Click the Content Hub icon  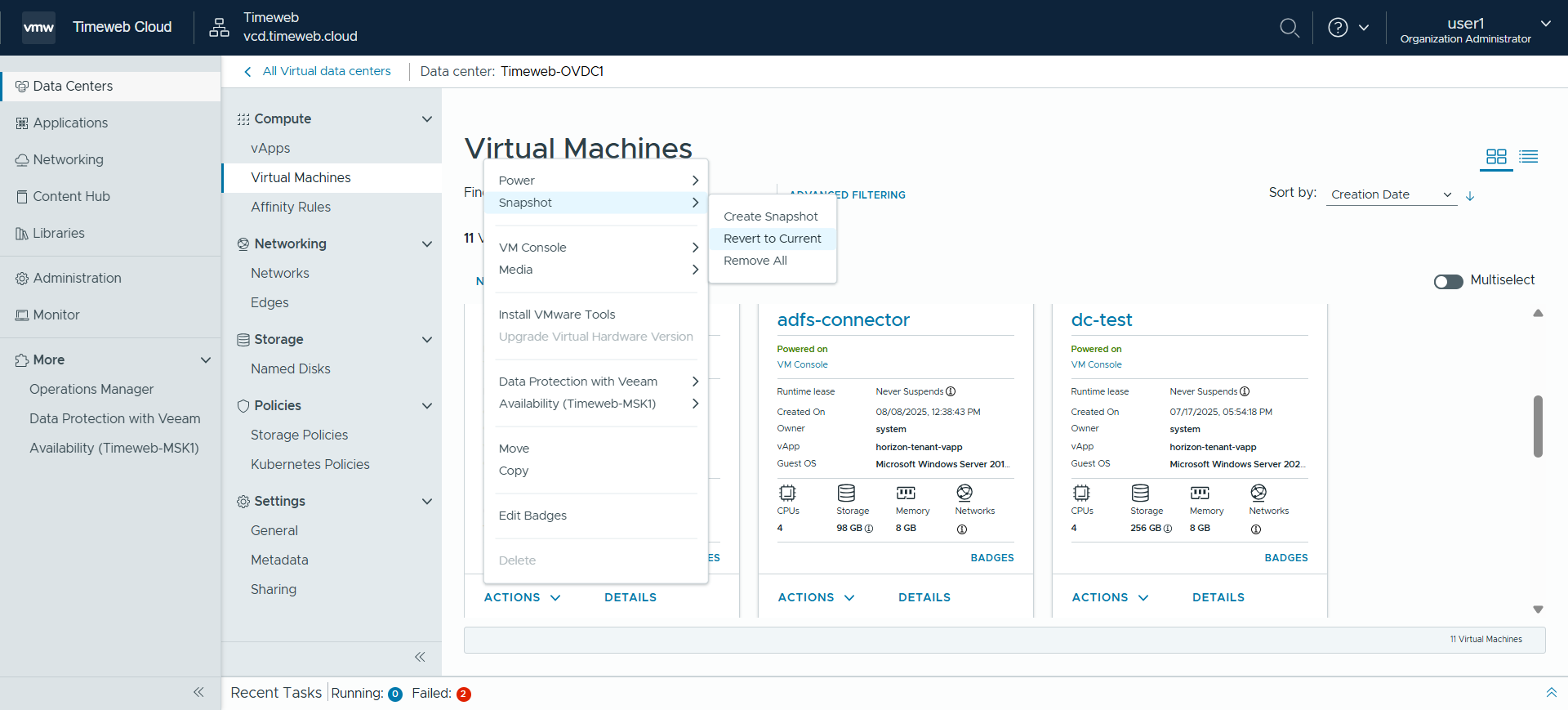22,197
